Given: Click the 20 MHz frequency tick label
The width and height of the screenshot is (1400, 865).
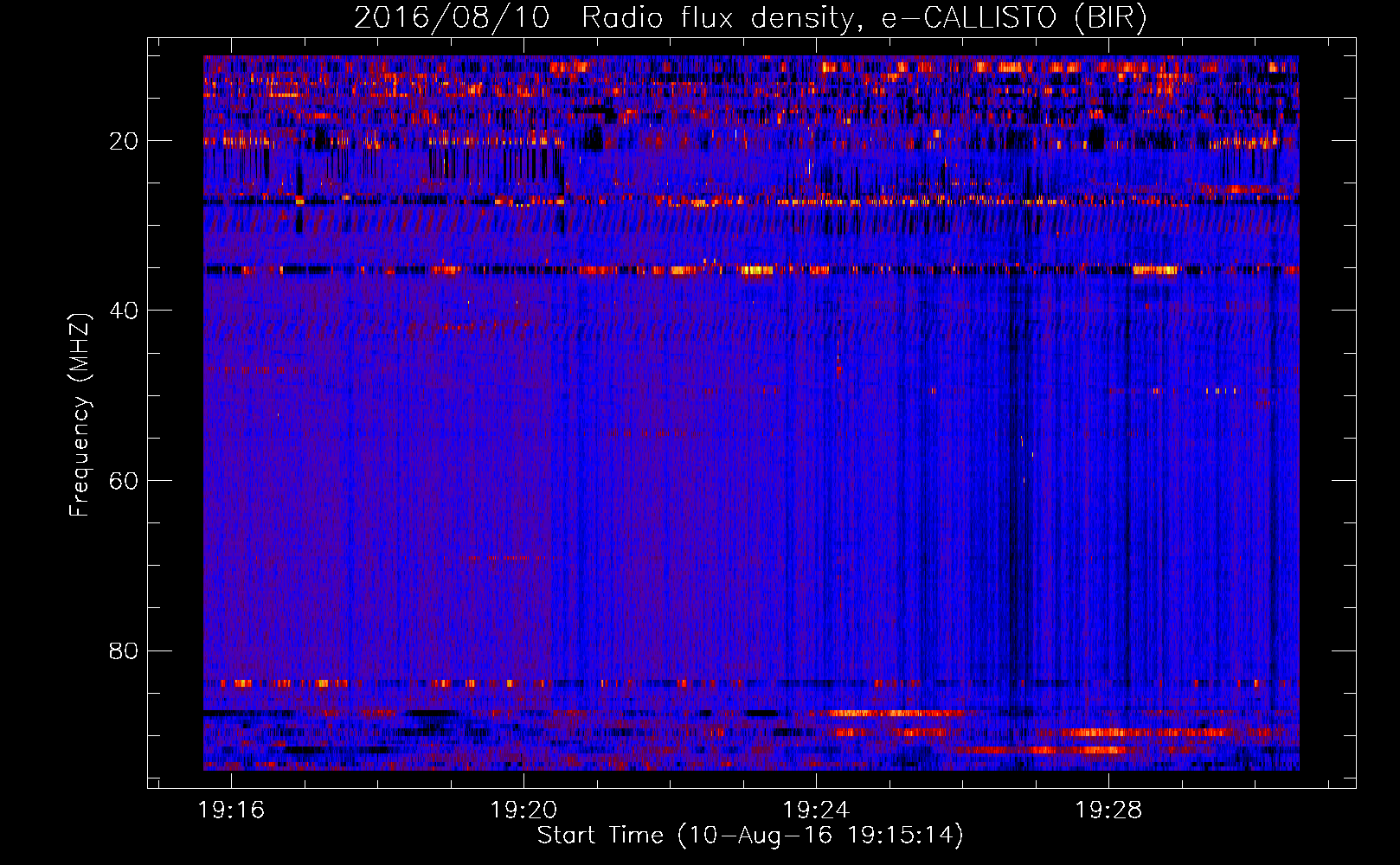Looking at the screenshot, I should (x=125, y=141).
